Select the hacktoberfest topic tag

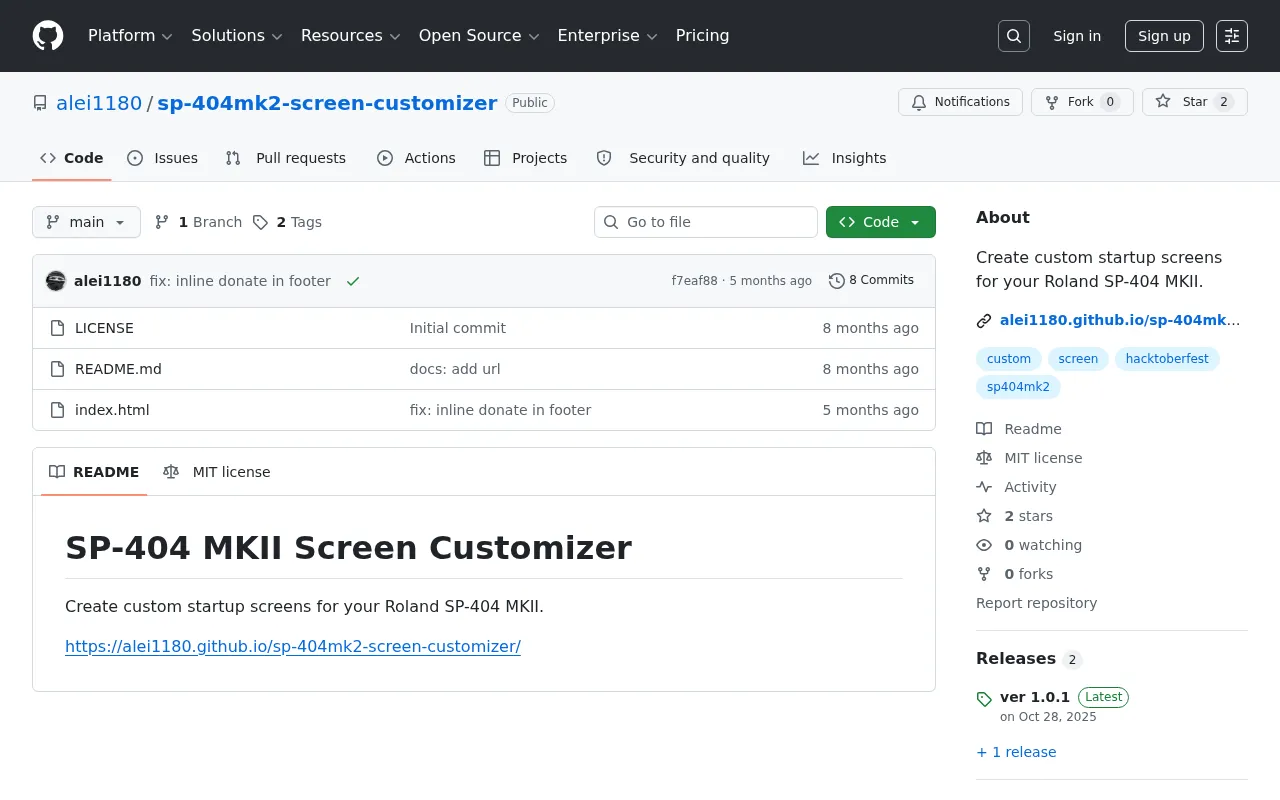(x=1167, y=359)
